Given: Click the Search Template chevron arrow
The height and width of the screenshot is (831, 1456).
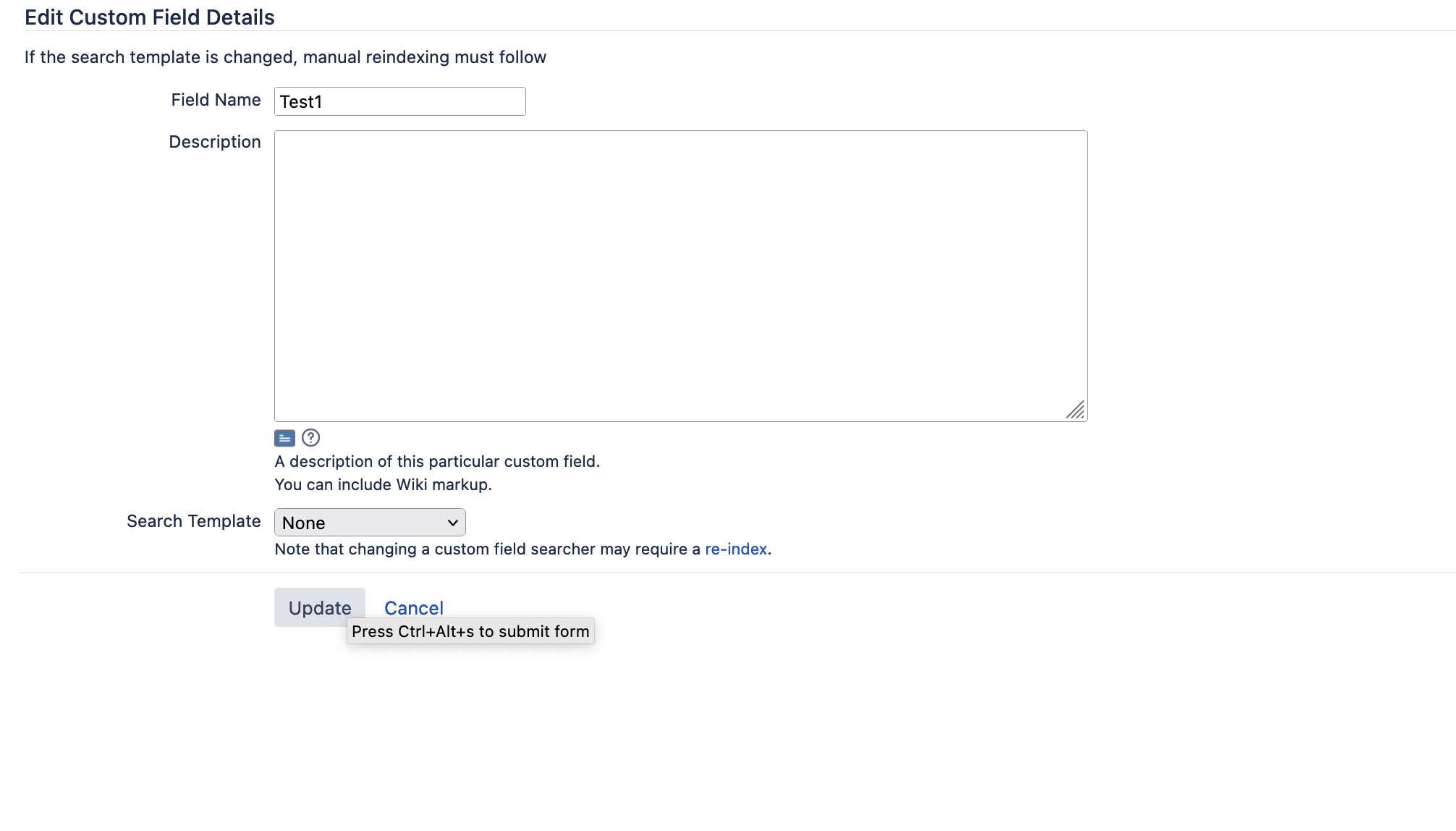Looking at the screenshot, I should coord(453,523).
